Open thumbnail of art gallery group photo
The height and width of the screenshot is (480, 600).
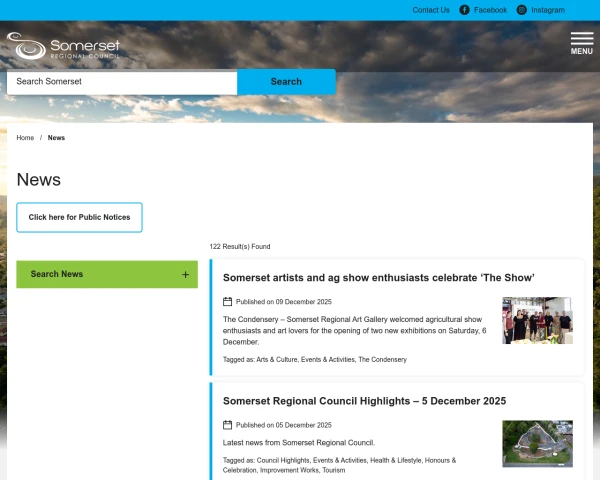[537, 320]
